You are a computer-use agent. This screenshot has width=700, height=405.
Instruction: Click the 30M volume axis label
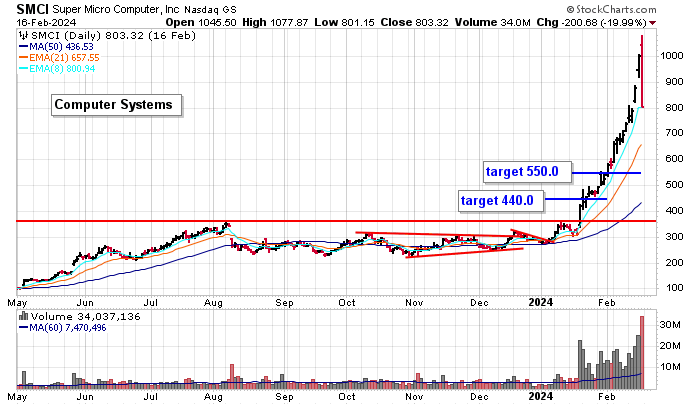coord(670,325)
